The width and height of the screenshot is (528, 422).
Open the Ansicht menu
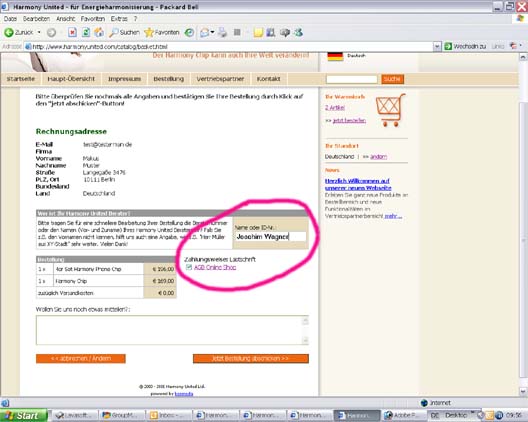65,19
